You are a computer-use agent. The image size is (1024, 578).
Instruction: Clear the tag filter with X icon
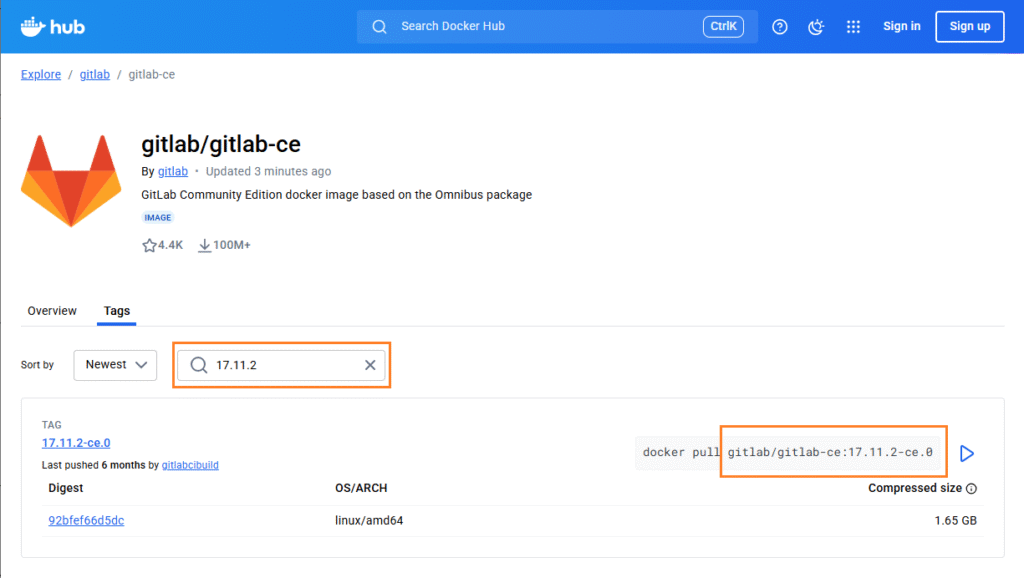pos(370,366)
